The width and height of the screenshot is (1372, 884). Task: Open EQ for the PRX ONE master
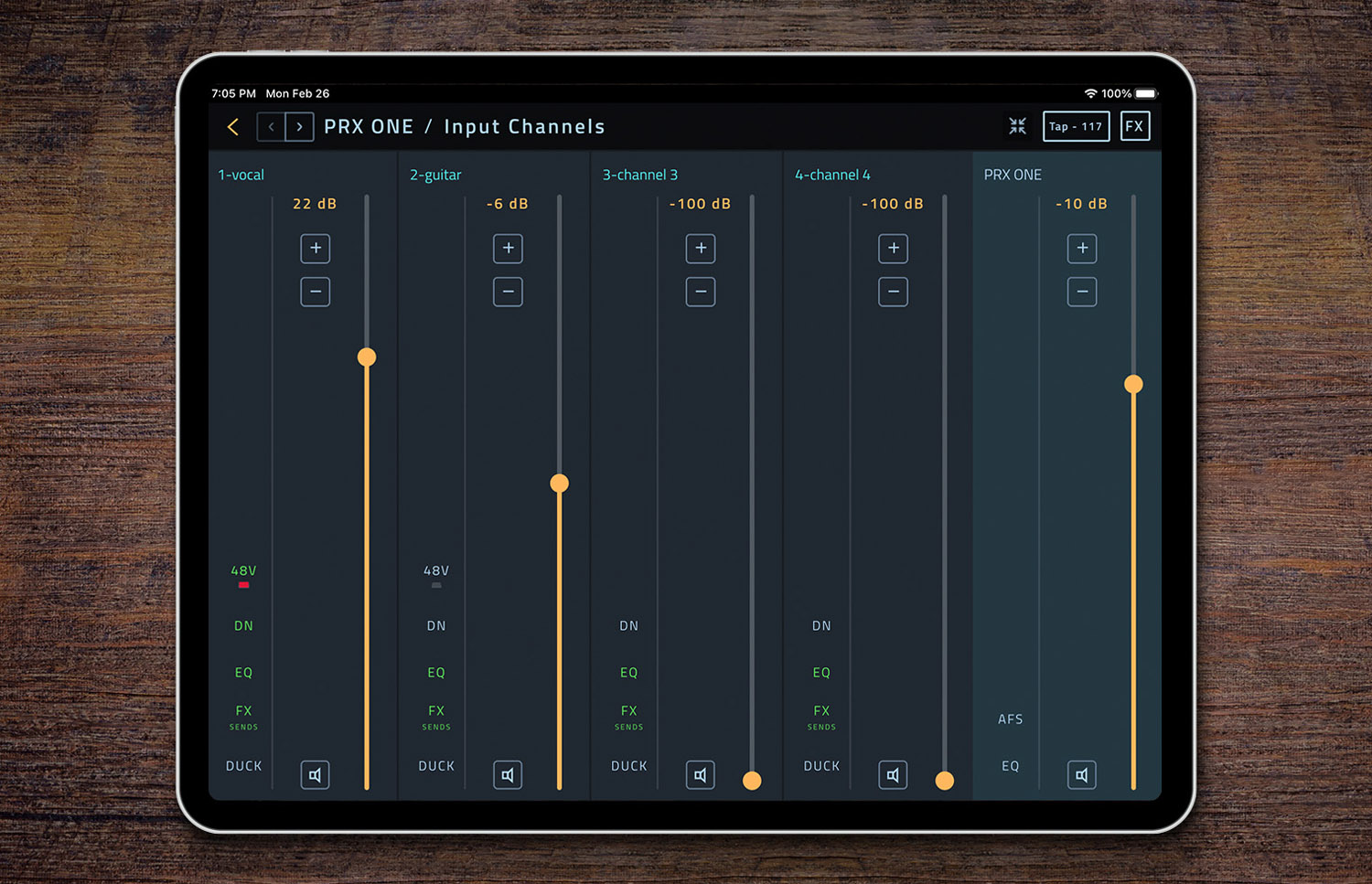[x=1011, y=766]
